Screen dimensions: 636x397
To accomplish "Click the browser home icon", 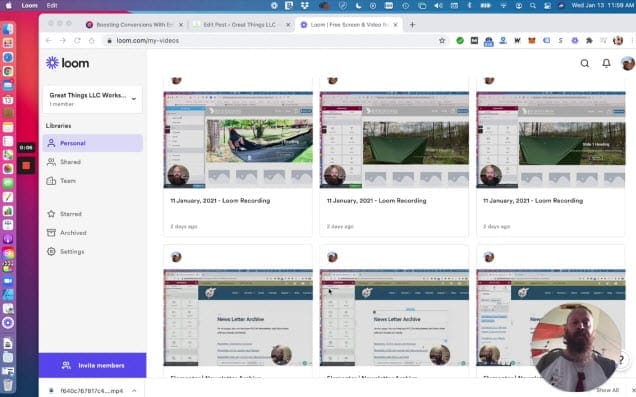I will pos(92,41).
